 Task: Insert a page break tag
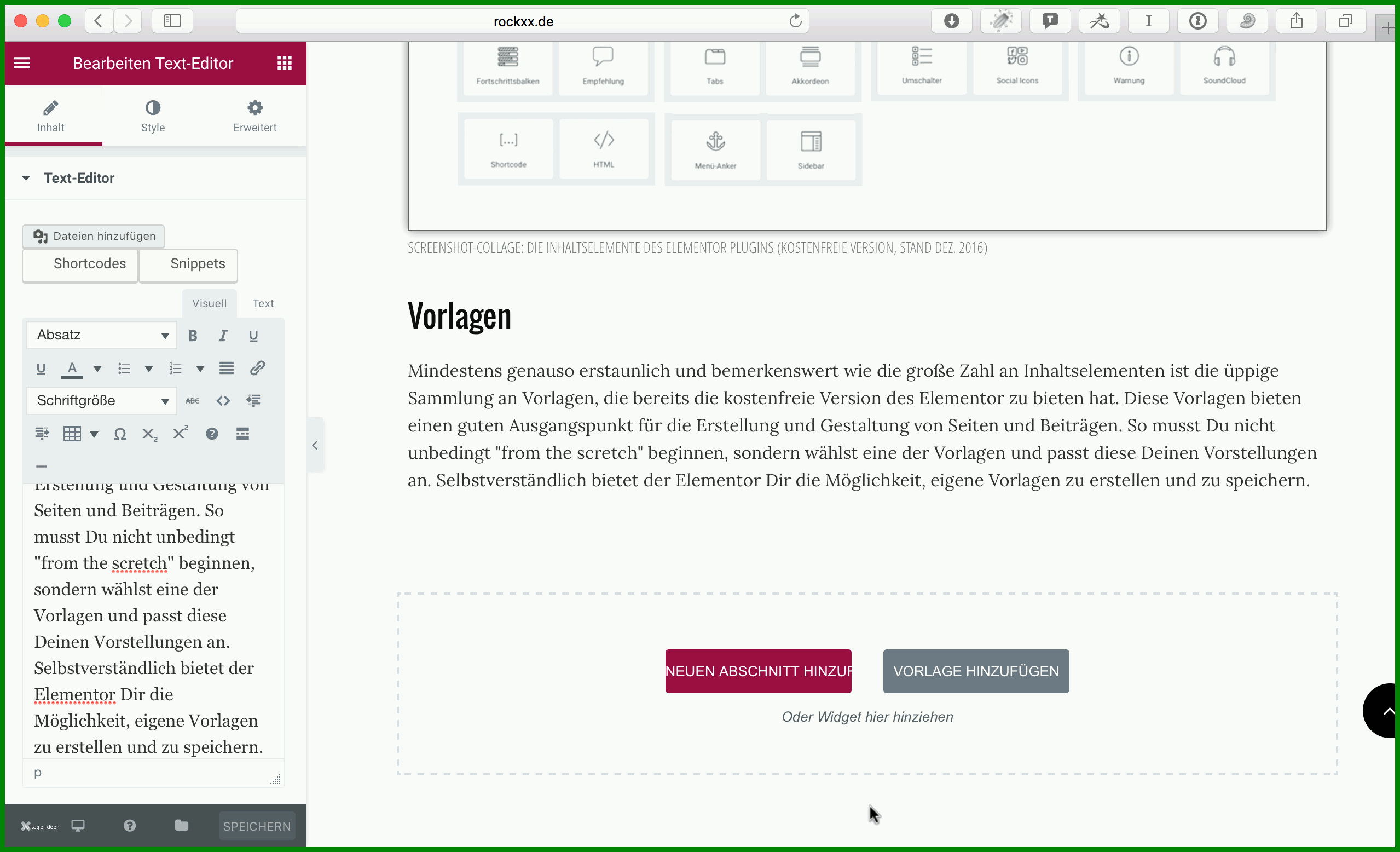tap(242, 434)
